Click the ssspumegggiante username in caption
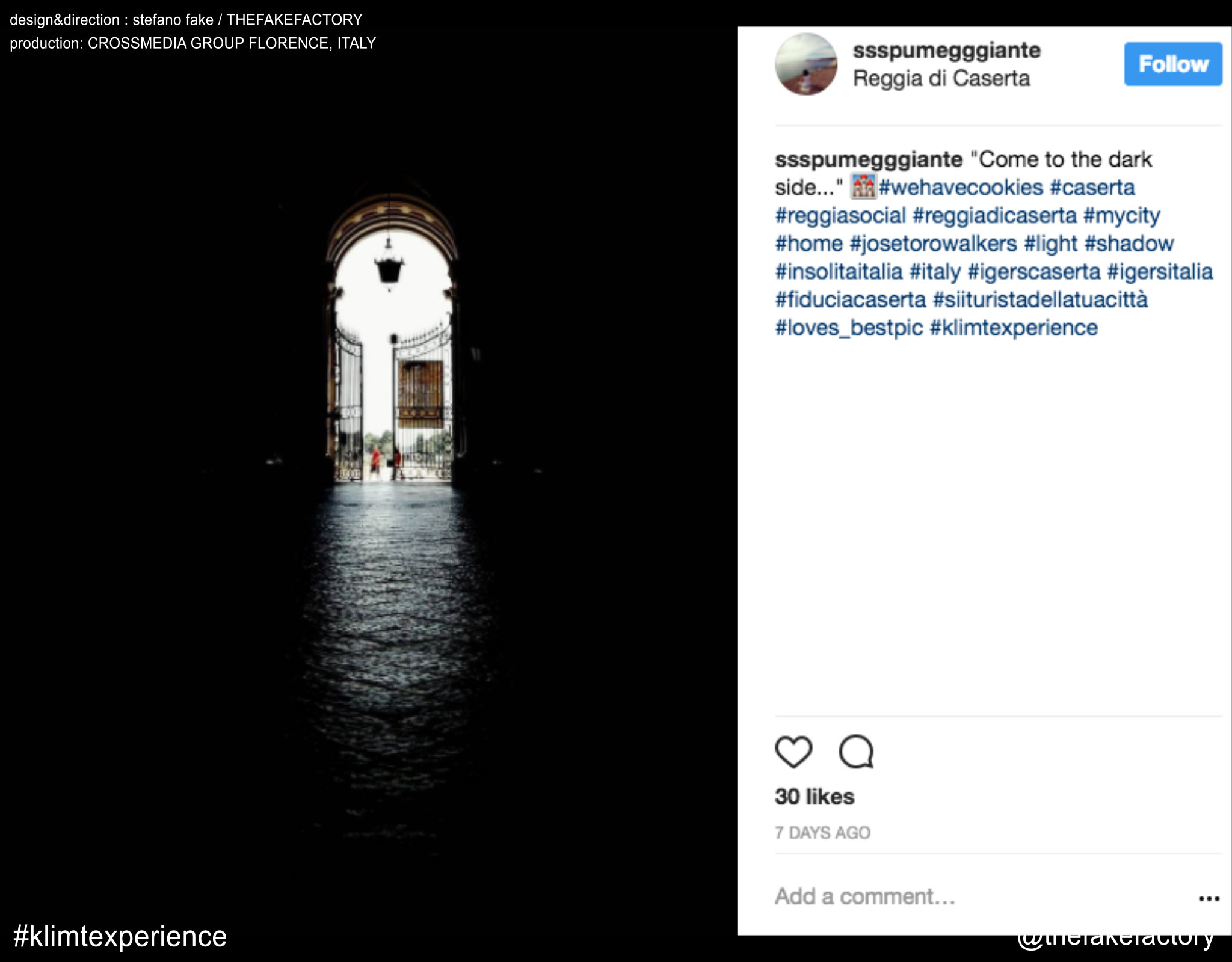1232x962 pixels. pos(869,159)
